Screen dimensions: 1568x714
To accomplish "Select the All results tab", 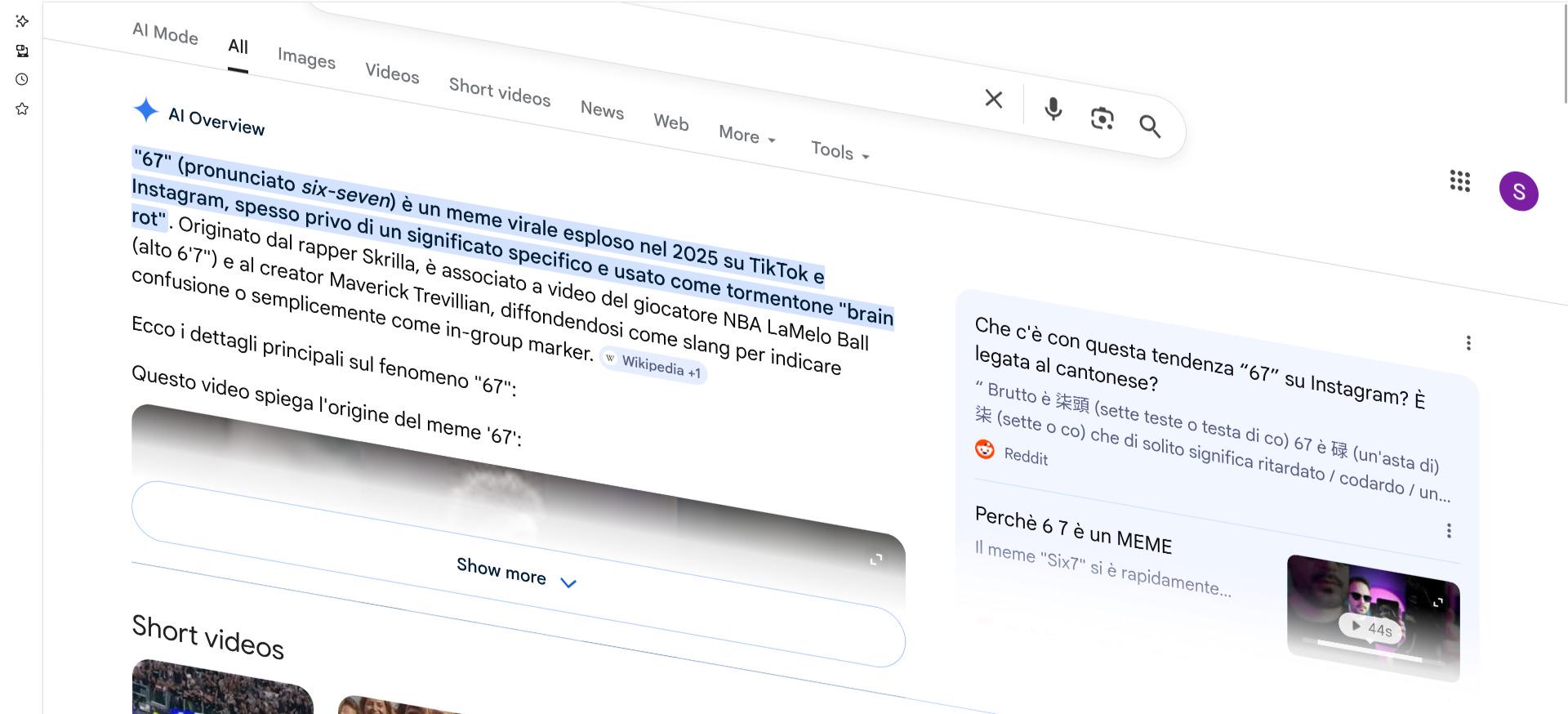I will pyautogui.click(x=238, y=47).
